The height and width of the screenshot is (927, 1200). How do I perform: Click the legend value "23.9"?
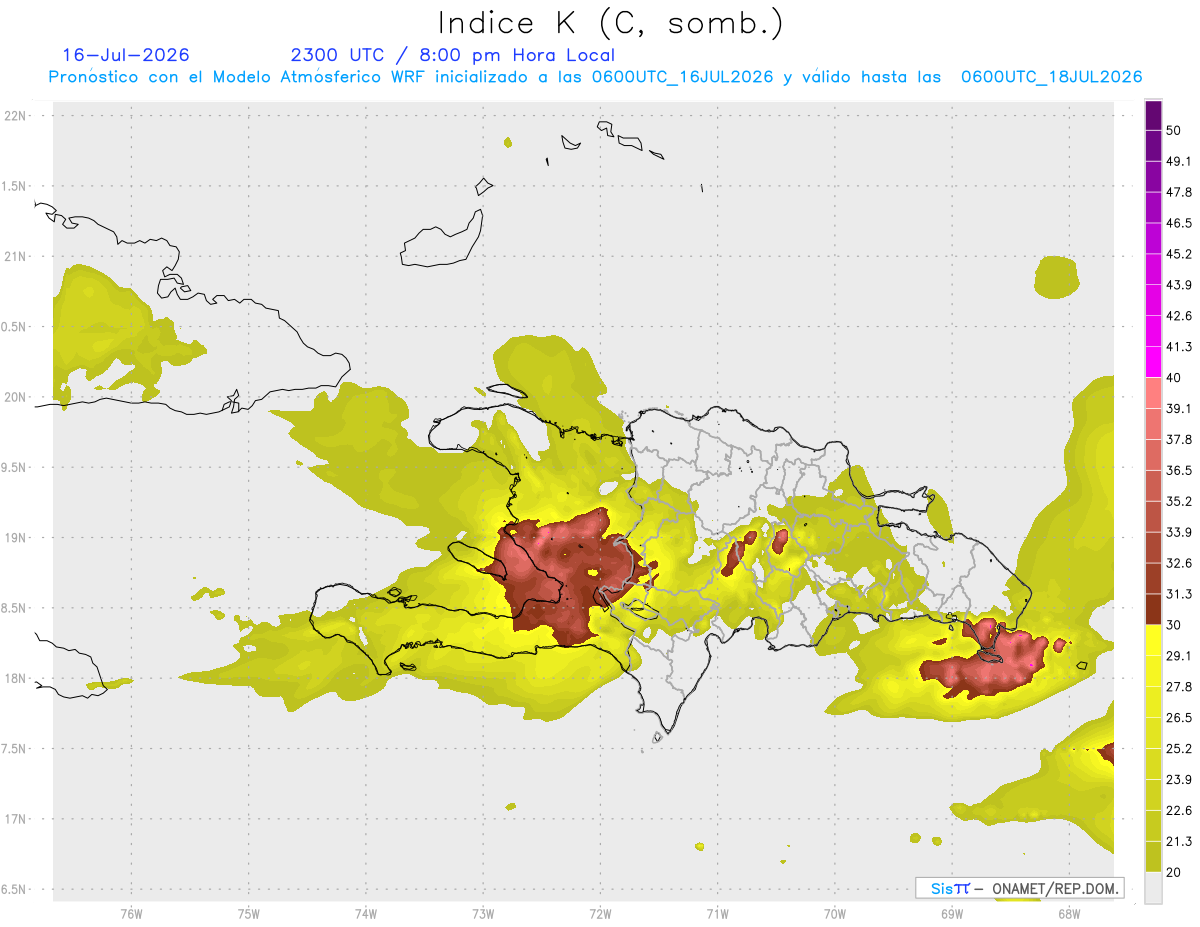point(1179,779)
